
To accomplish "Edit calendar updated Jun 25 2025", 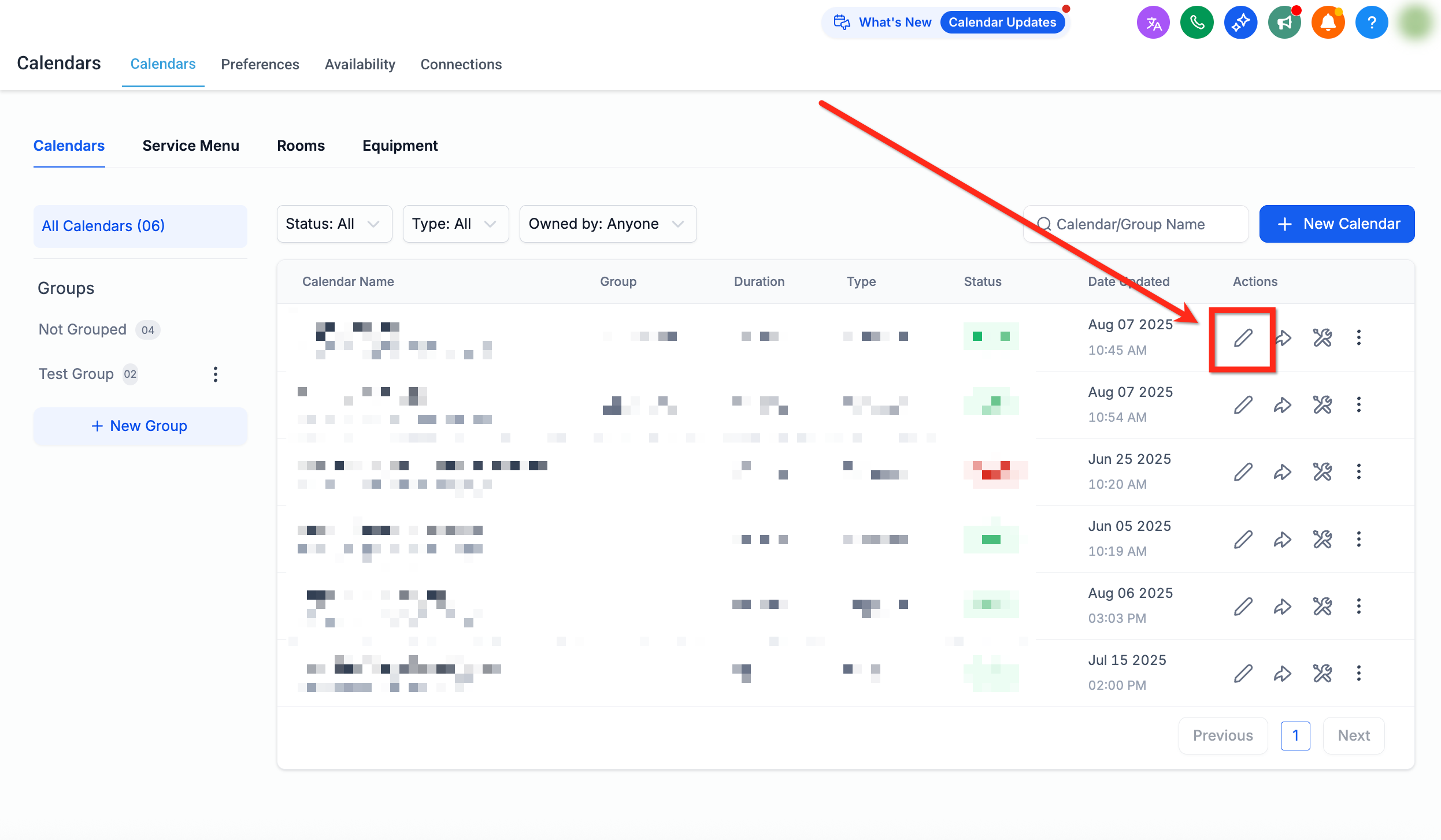I will (x=1243, y=472).
